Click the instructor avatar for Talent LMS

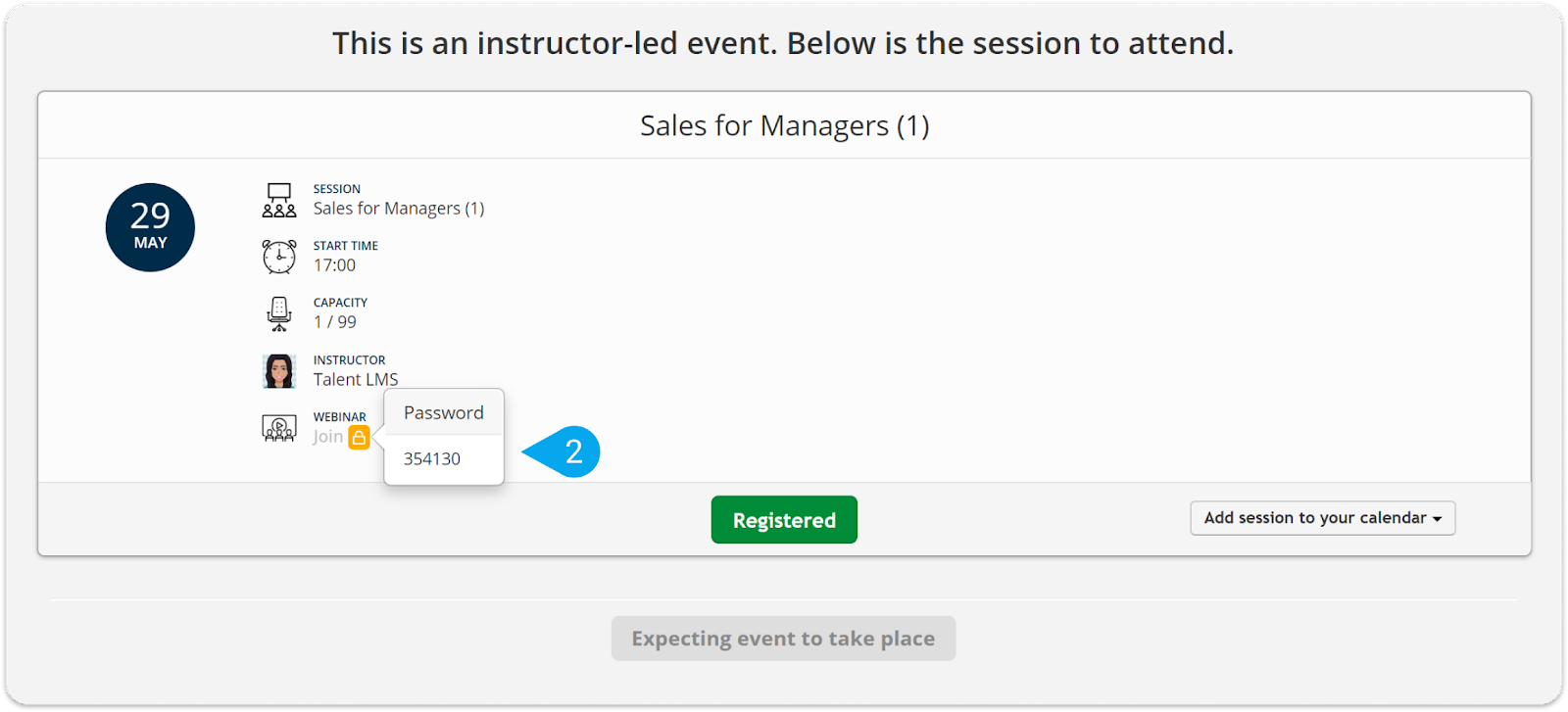[x=278, y=370]
